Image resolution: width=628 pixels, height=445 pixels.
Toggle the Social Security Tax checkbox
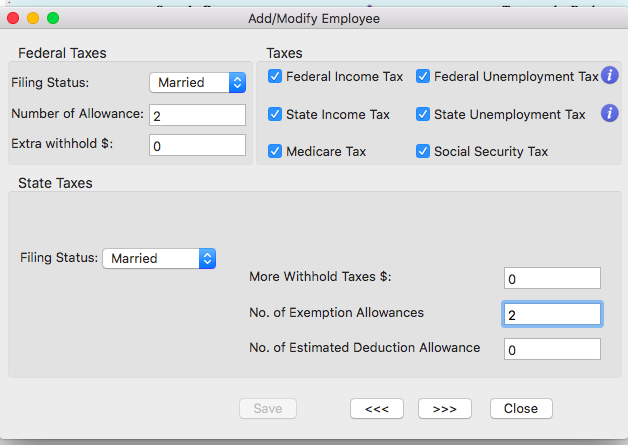pos(423,151)
